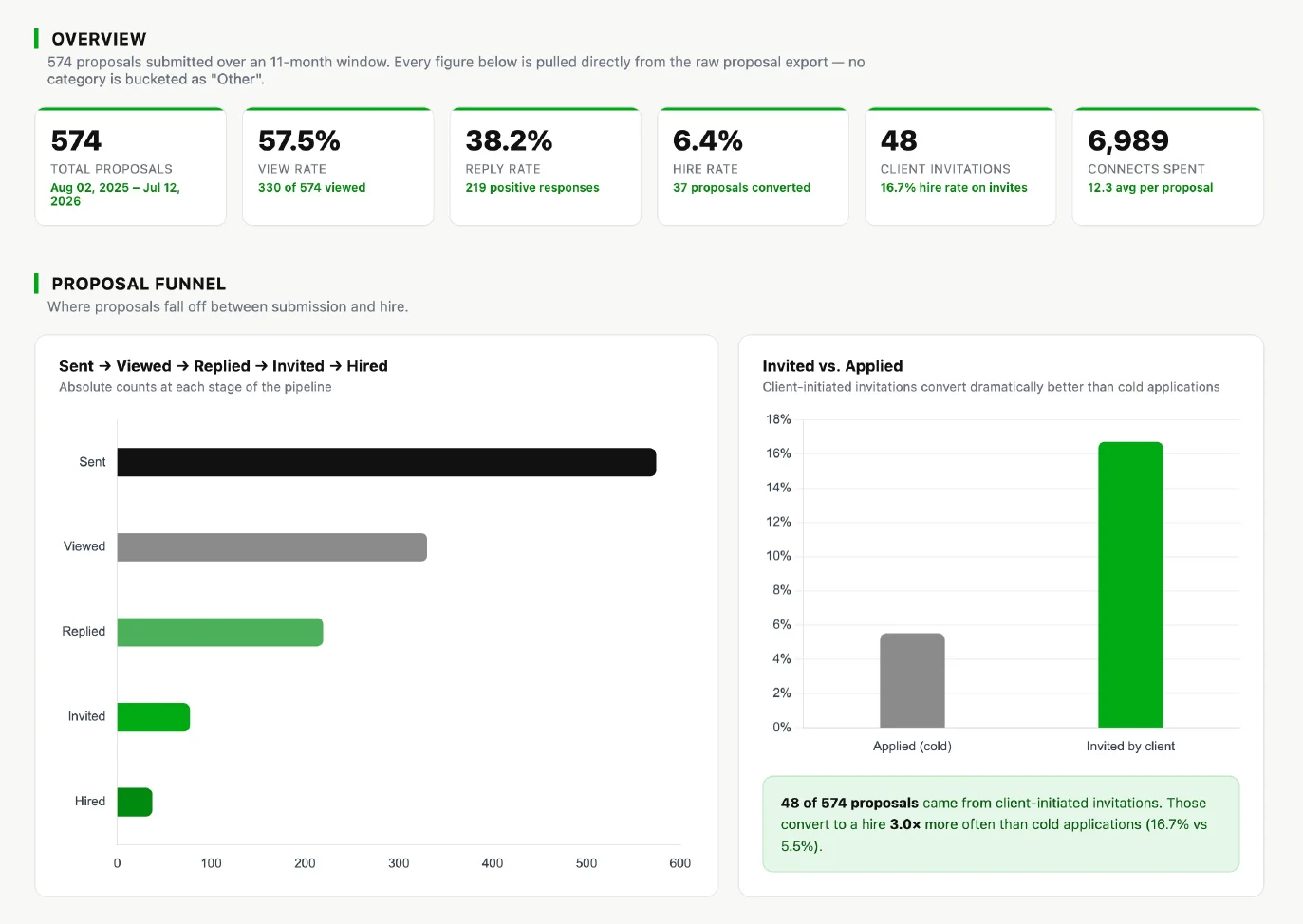Viewport: 1303px width, 924px height.
Task: Click the light green Replied funnel bar
Action: tap(220, 632)
